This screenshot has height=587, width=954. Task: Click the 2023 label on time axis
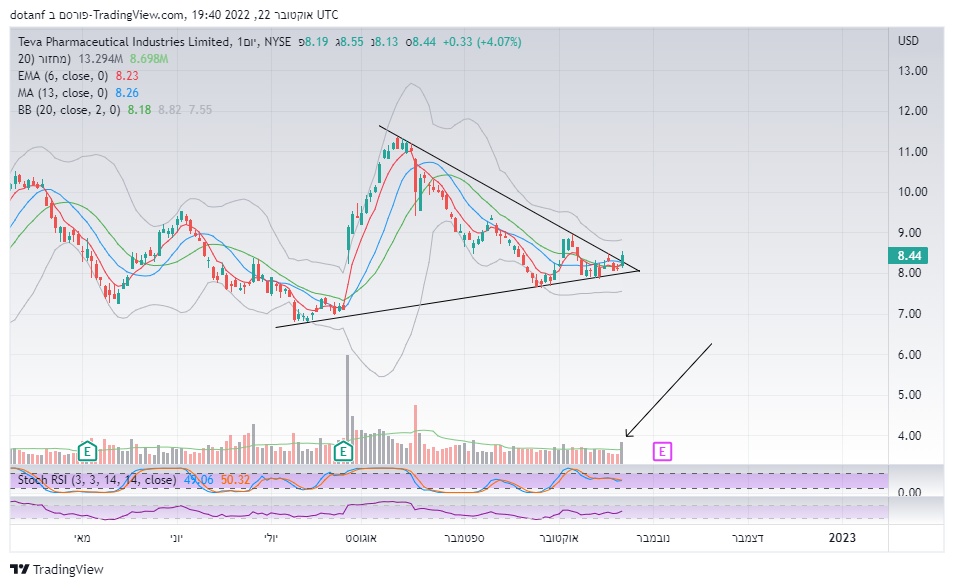coord(843,538)
